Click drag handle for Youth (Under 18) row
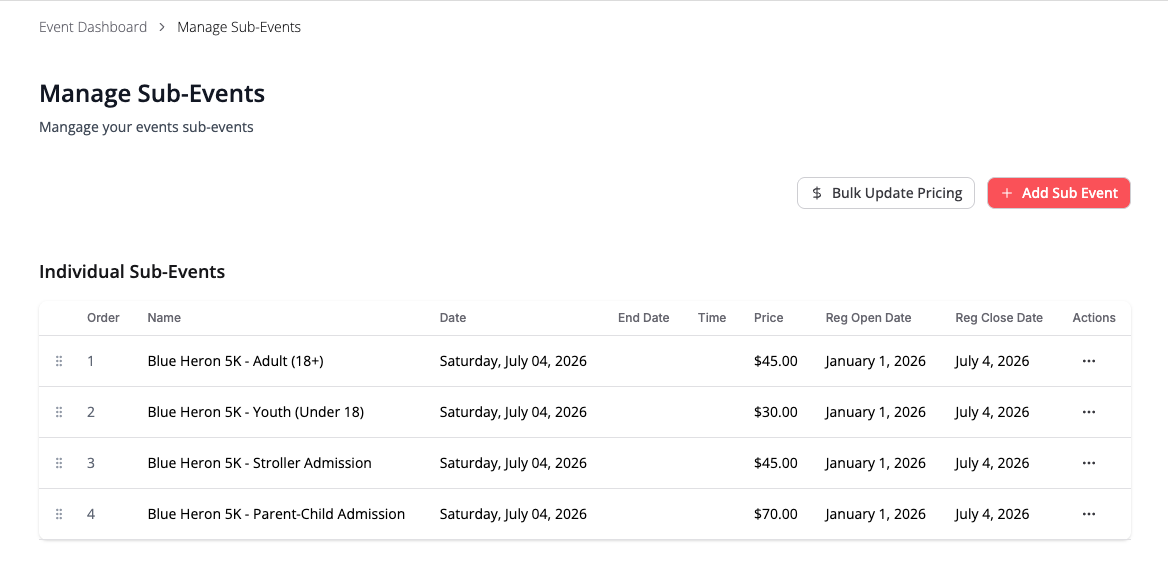The image size is (1168, 563). [x=59, y=412]
